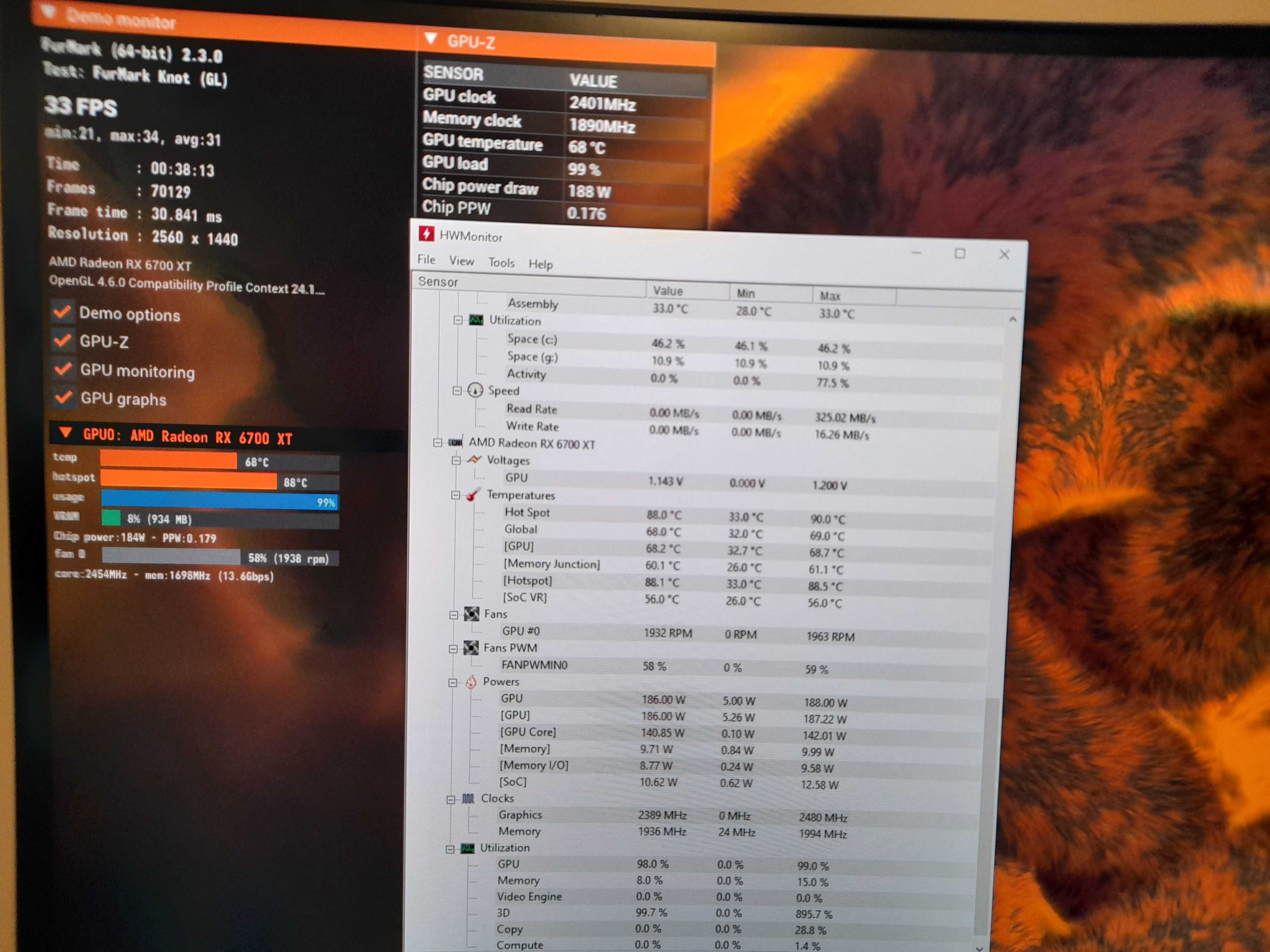This screenshot has height=952, width=1270.
Task: Collapse the GPU0 AMD Radeon panel triangle
Action: [x=66, y=432]
